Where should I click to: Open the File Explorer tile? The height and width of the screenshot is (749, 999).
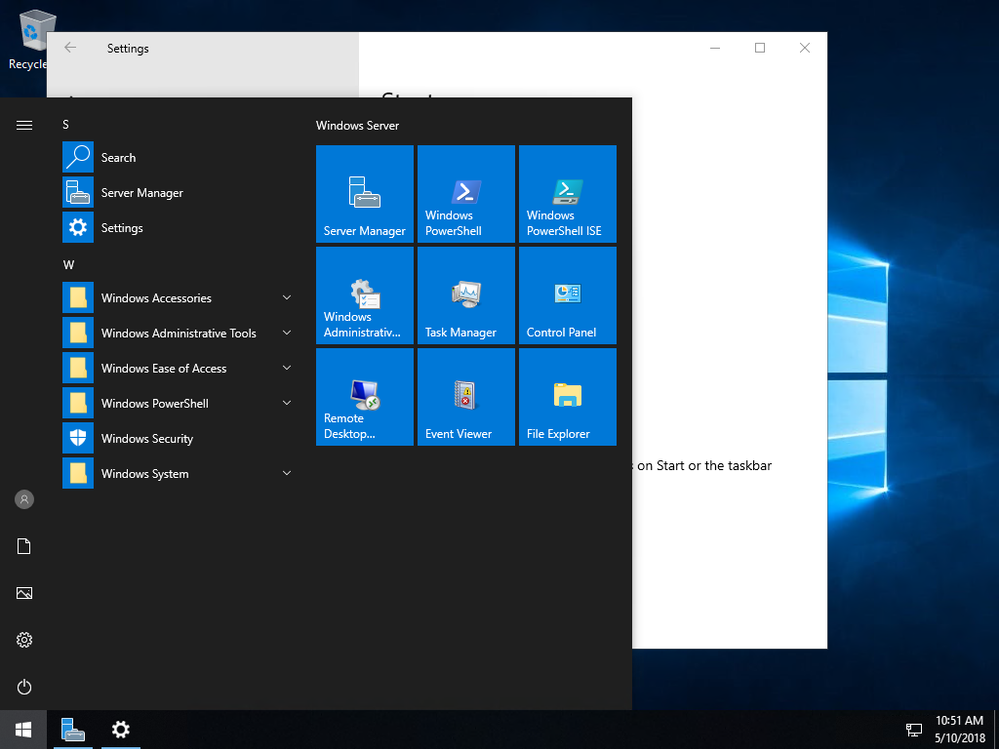pos(567,396)
